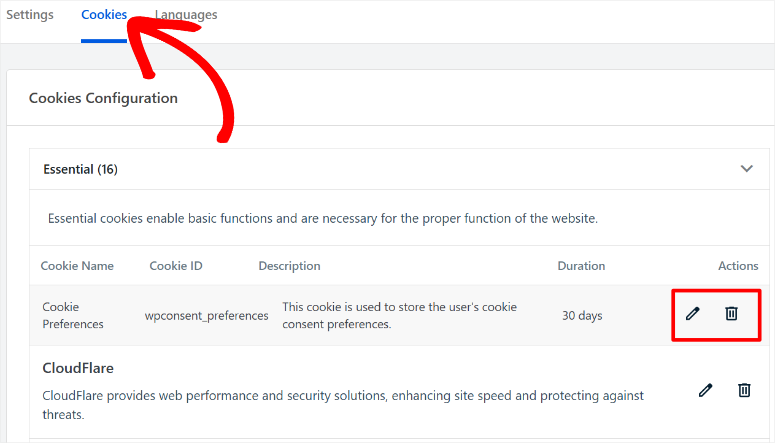
Task: Edit the Cookie Preferences cookie
Action: point(692,313)
